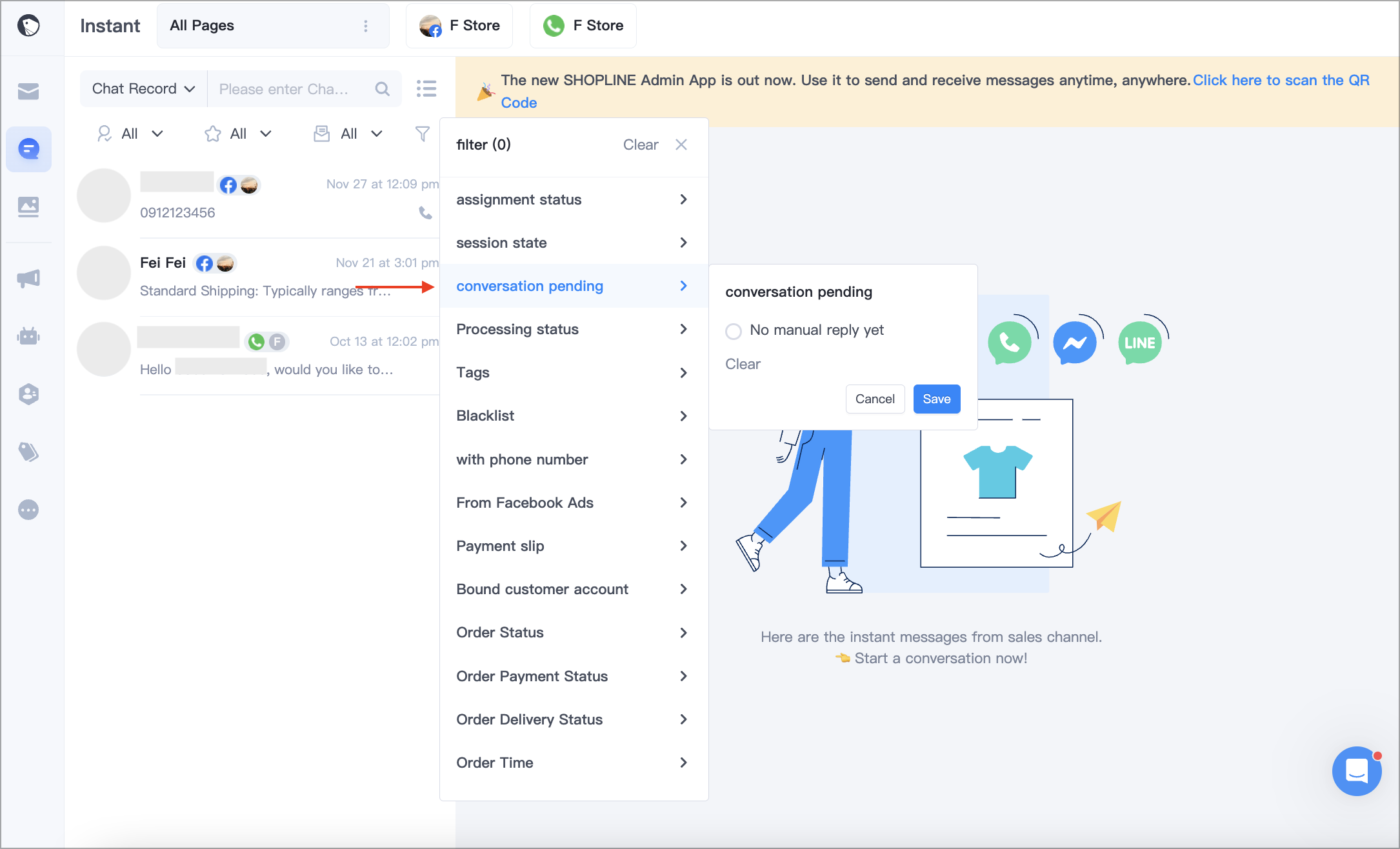Click the search magnifier icon
This screenshot has height=849, width=1400.
tap(382, 89)
